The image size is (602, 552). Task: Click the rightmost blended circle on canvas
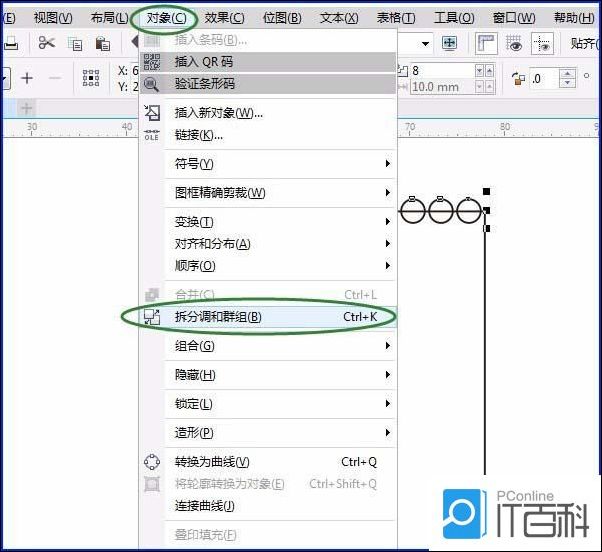point(468,210)
